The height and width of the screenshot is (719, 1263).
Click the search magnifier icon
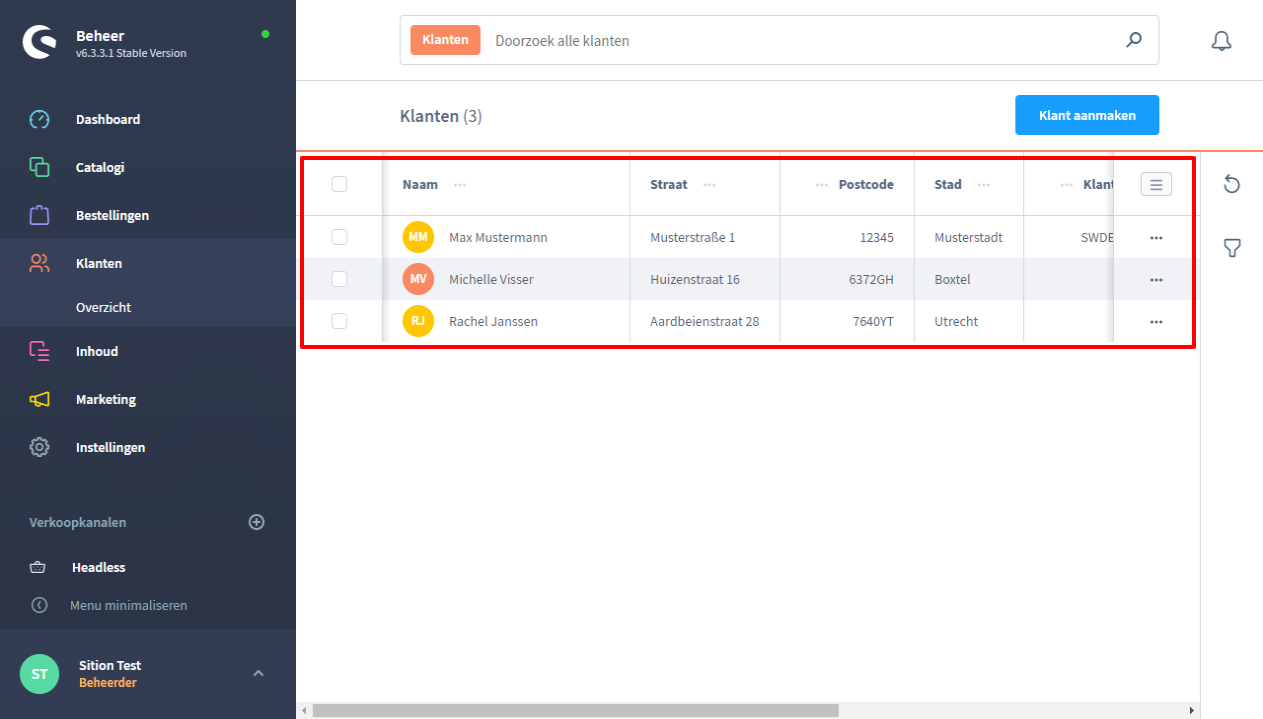coord(1134,40)
